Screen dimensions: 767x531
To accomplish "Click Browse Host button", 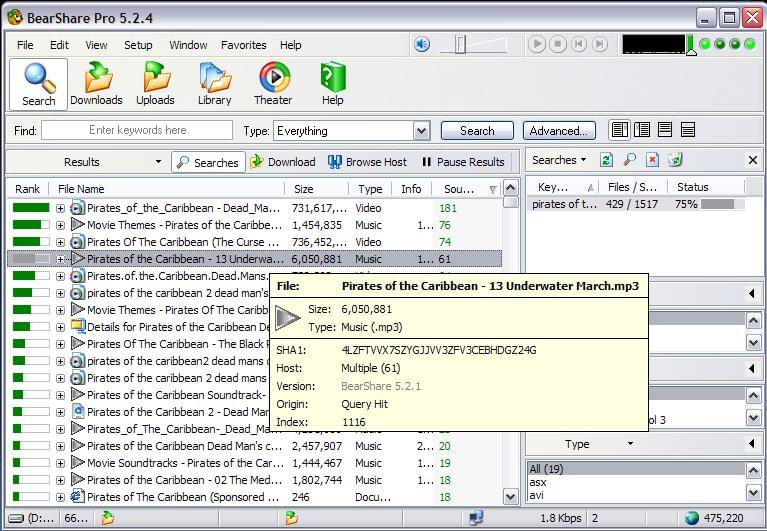I will 367,162.
